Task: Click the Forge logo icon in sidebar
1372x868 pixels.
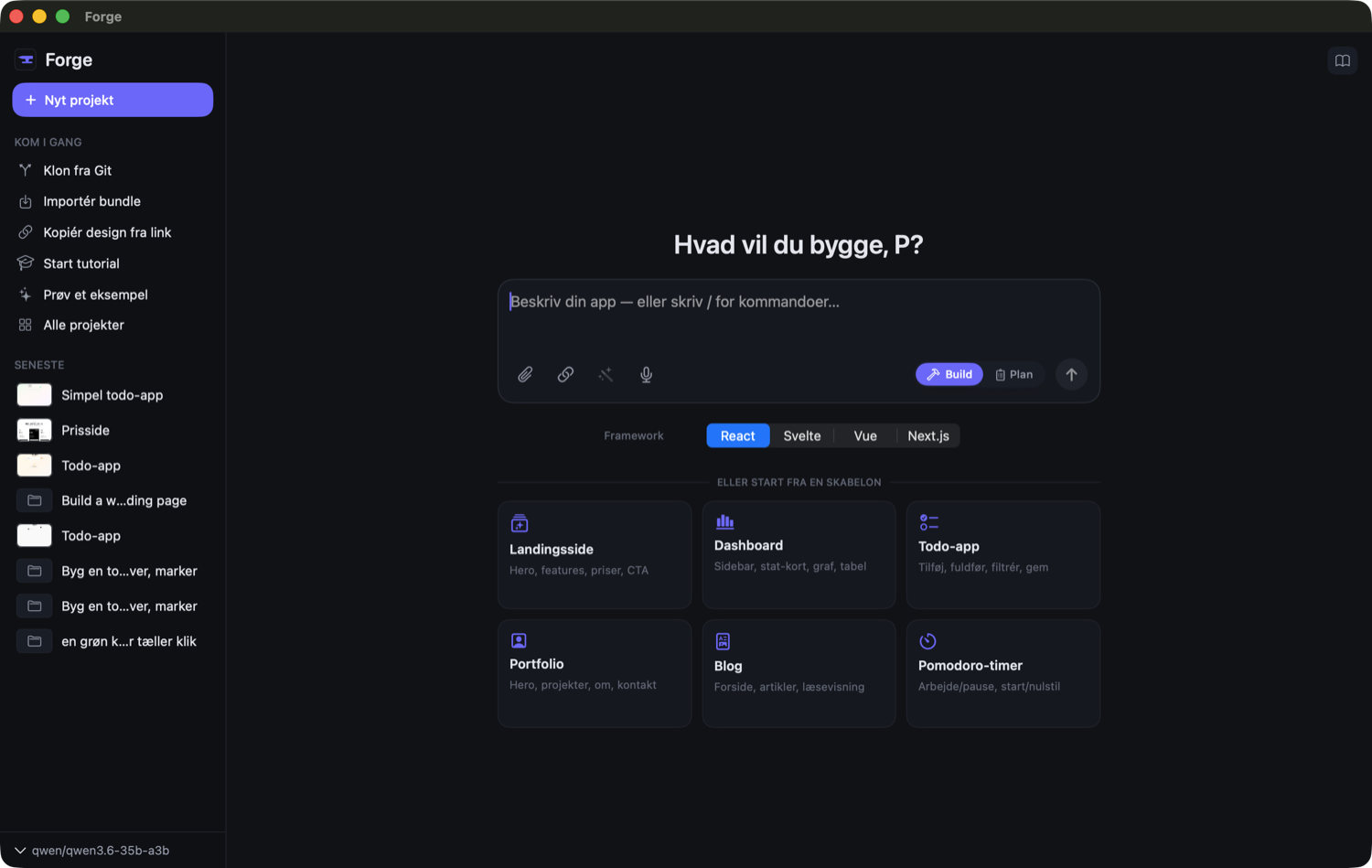Action: point(26,59)
